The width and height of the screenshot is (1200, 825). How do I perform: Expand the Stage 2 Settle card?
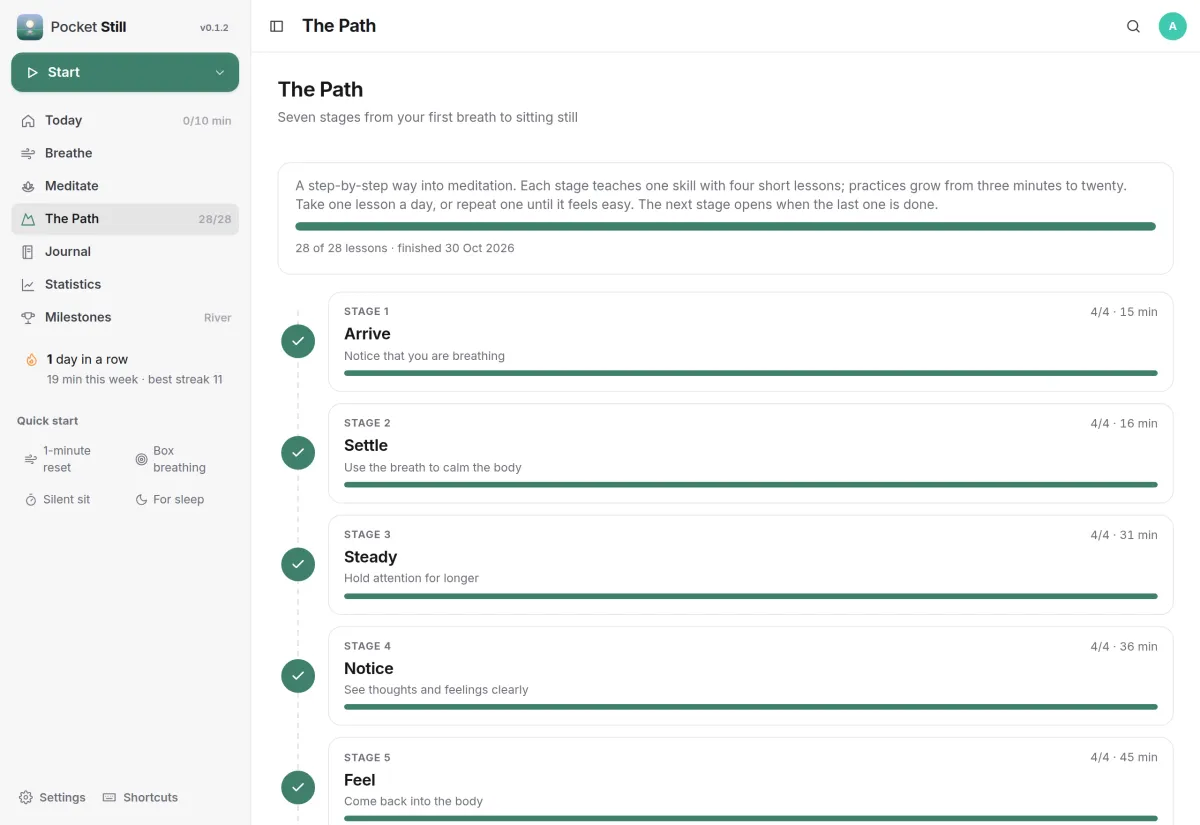click(750, 453)
